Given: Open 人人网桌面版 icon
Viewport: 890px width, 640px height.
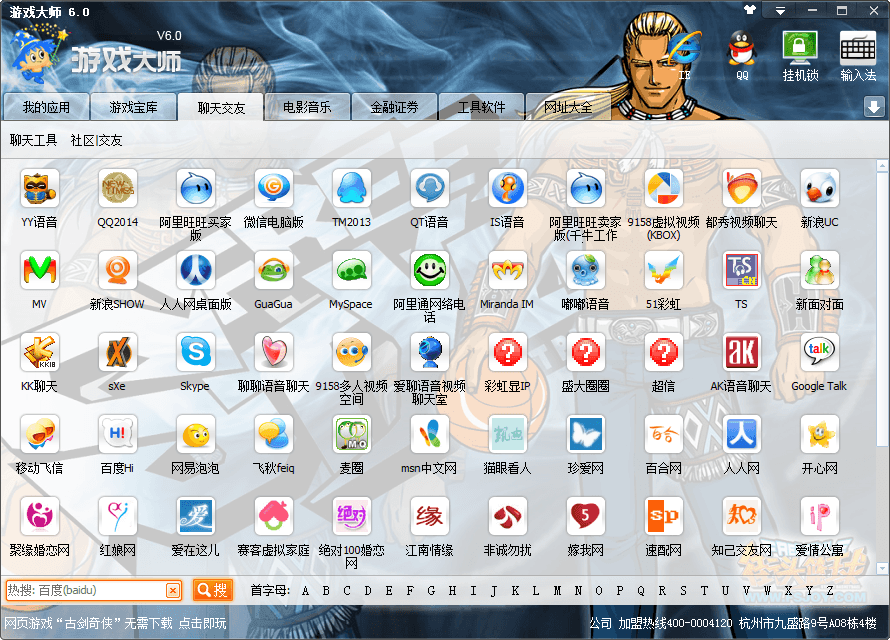Looking at the screenshot, I should coord(195,270).
